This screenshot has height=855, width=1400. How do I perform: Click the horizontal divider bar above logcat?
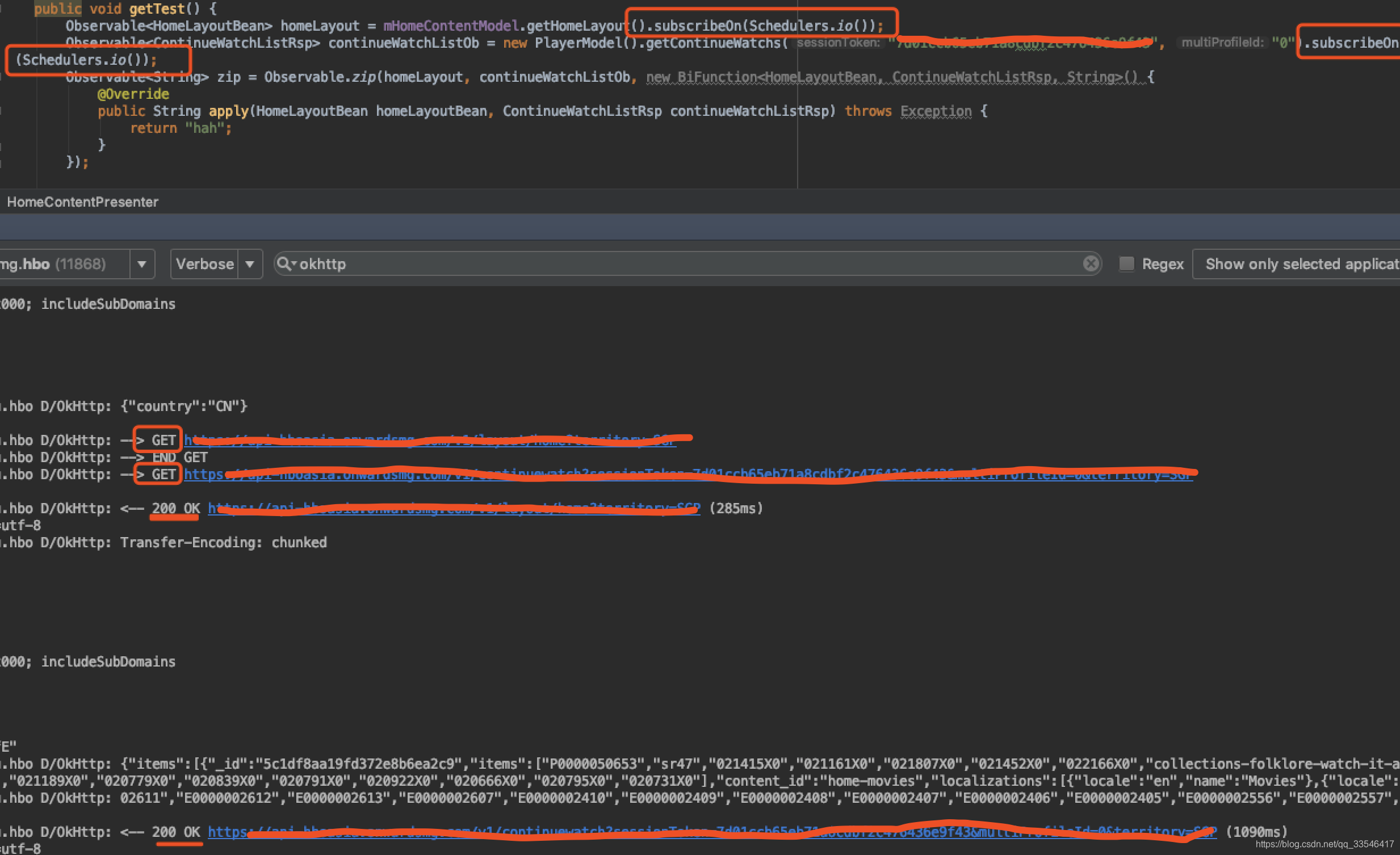point(700,227)
